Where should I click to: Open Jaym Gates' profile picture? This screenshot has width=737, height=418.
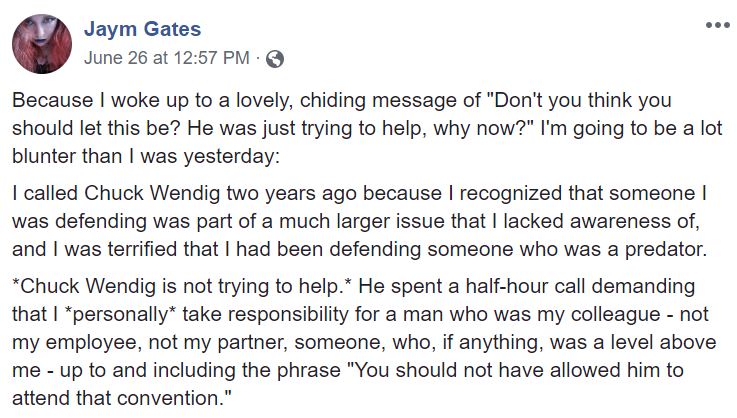(x=41, y=43)
